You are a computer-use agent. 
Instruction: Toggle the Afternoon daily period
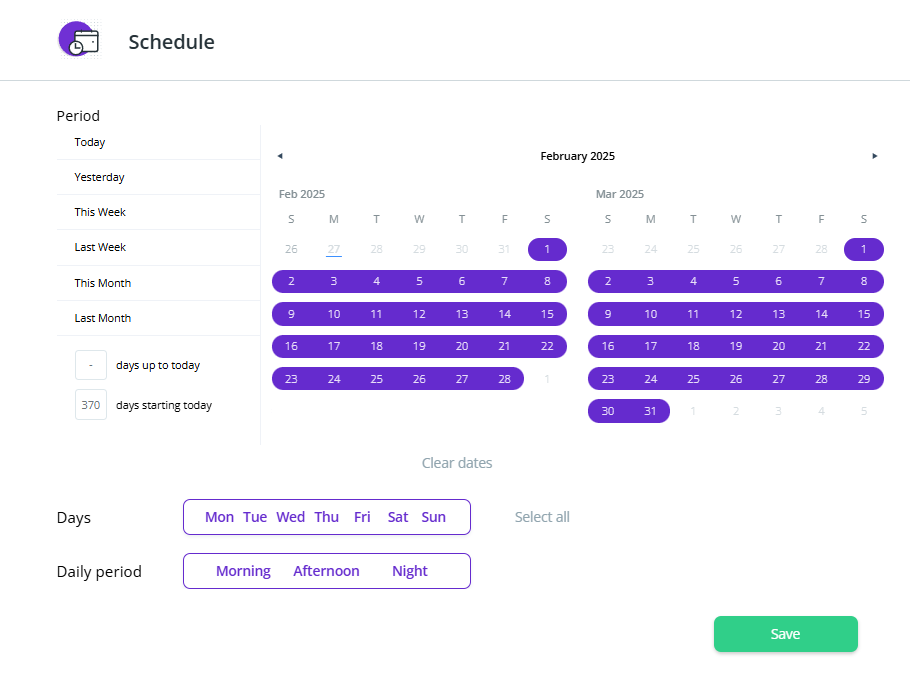(x=326, y=571)
